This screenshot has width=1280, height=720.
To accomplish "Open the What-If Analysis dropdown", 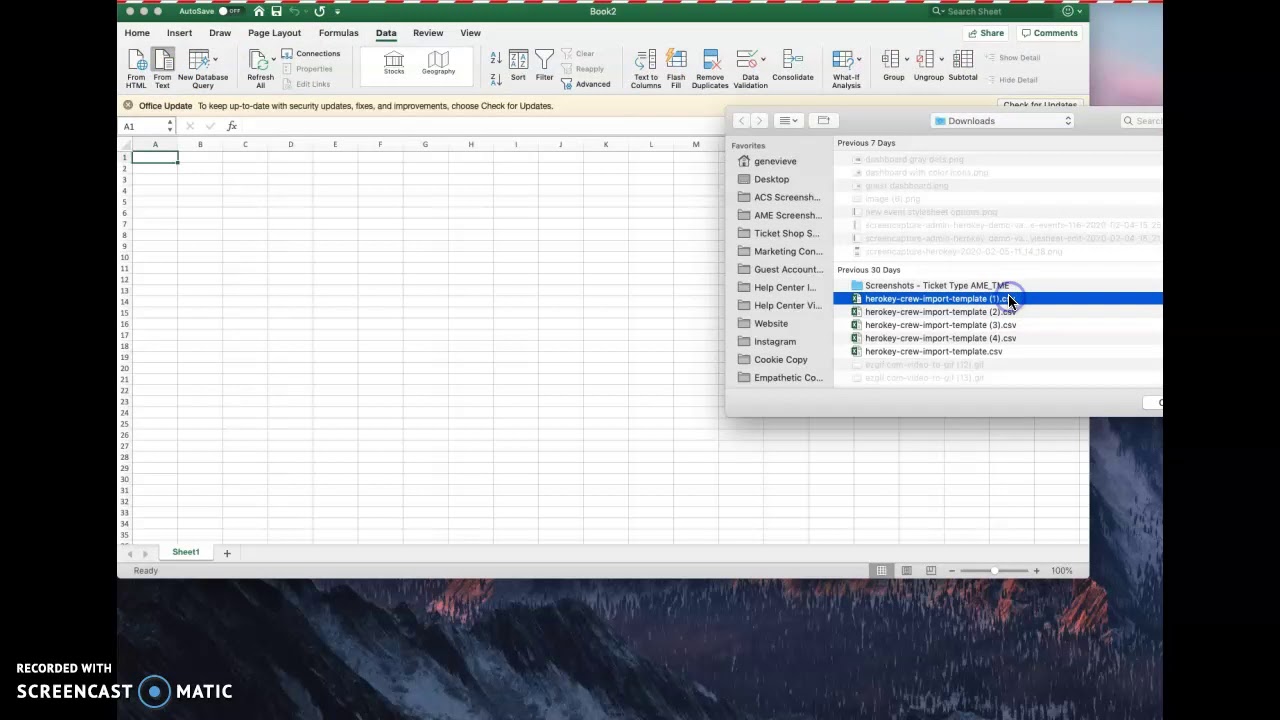I will 846,68.
